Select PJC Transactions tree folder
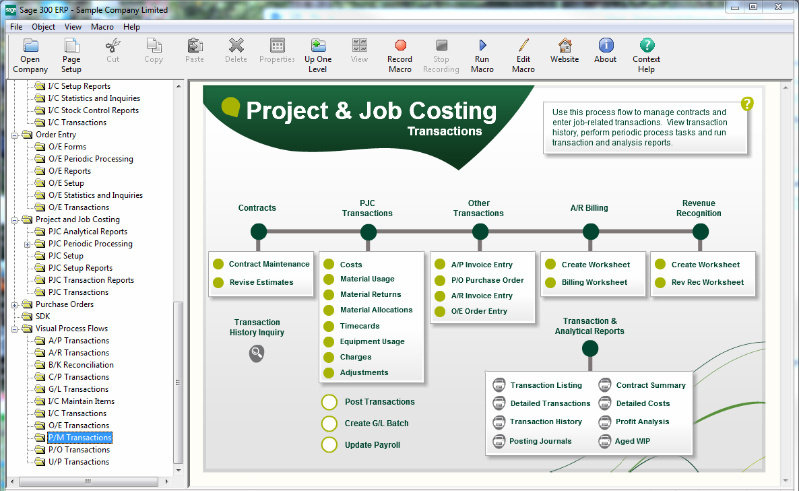799x491 pixels. (78, 292)
